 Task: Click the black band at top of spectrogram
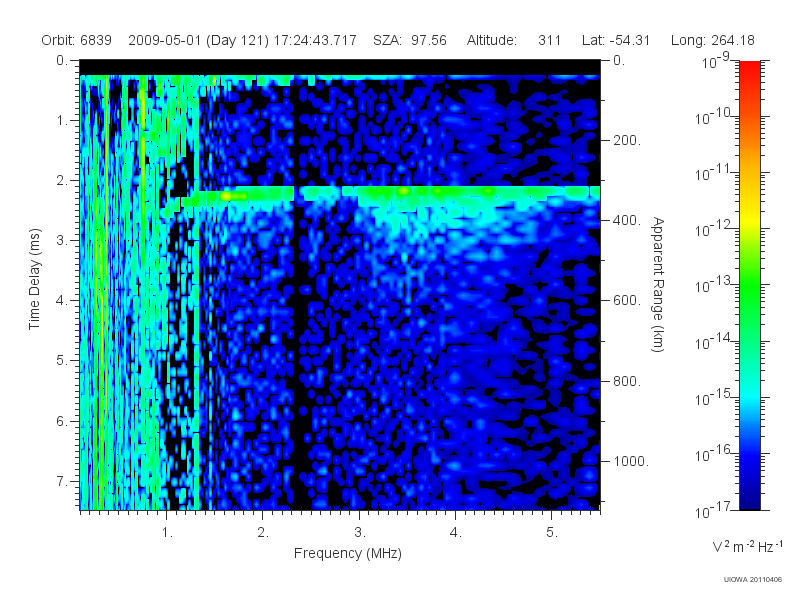point(340,68)
